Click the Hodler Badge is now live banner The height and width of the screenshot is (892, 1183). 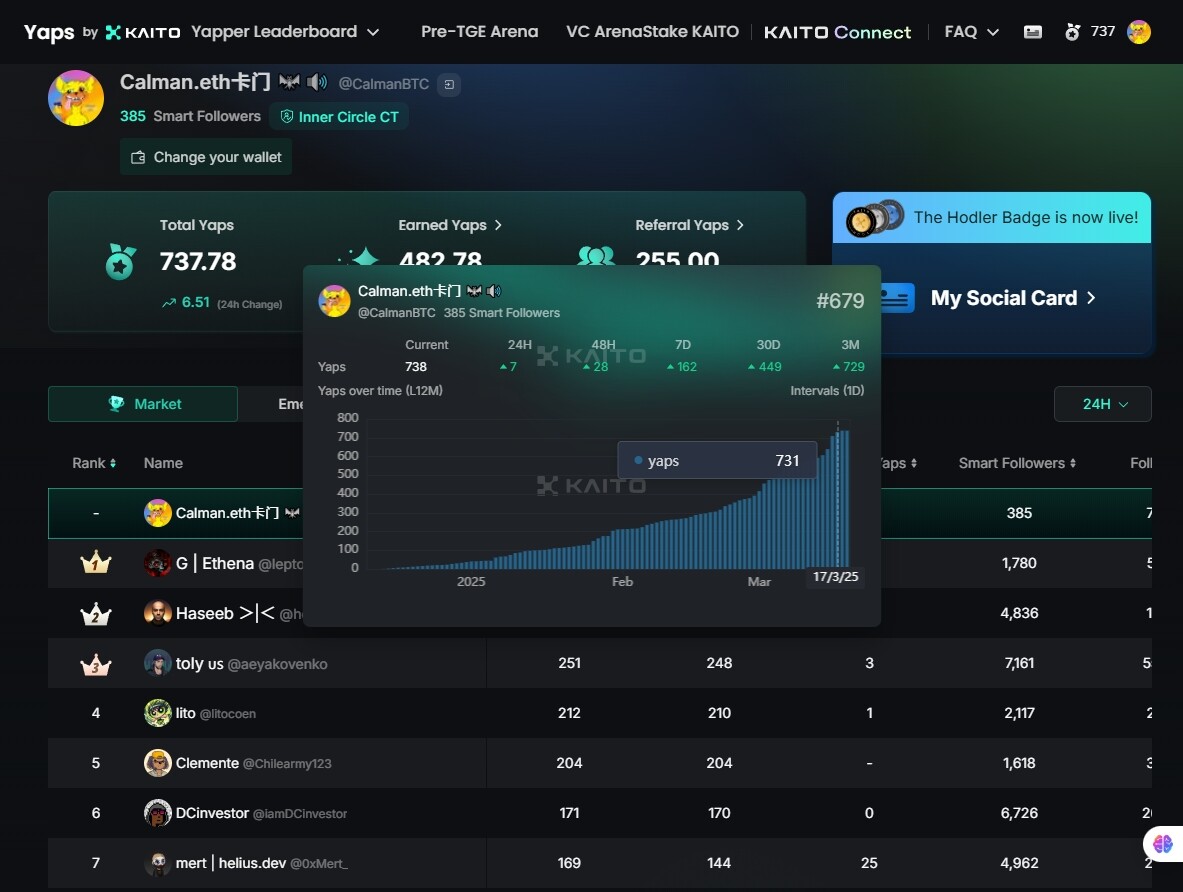991,217
